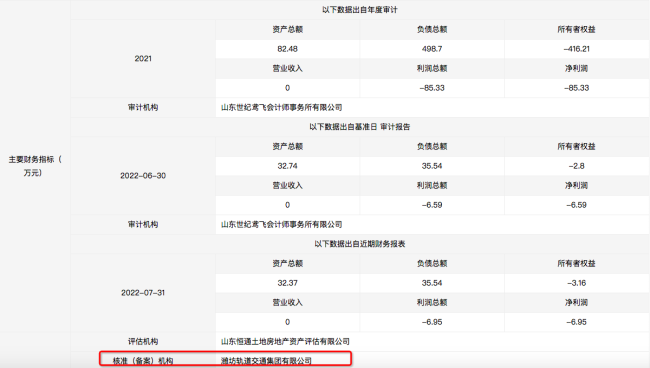Select the 2022-06-30 净利润 value -6.59
650x368 pixels.
(x=576, y=205)
